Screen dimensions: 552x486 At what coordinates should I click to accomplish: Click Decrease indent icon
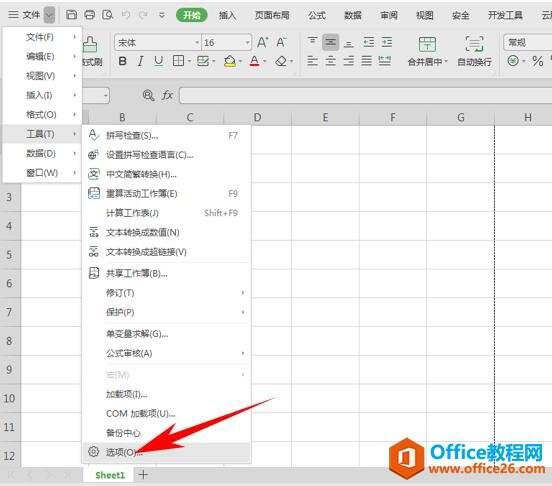point(369,42)
